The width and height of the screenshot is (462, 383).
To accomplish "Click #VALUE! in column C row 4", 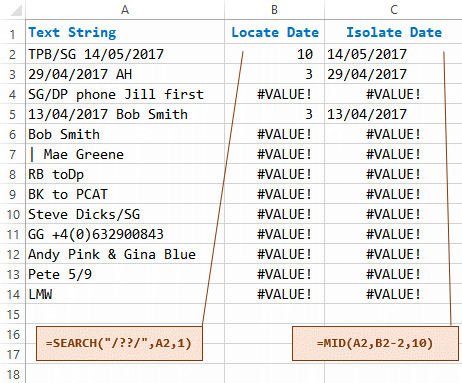I will coord(393,94).
